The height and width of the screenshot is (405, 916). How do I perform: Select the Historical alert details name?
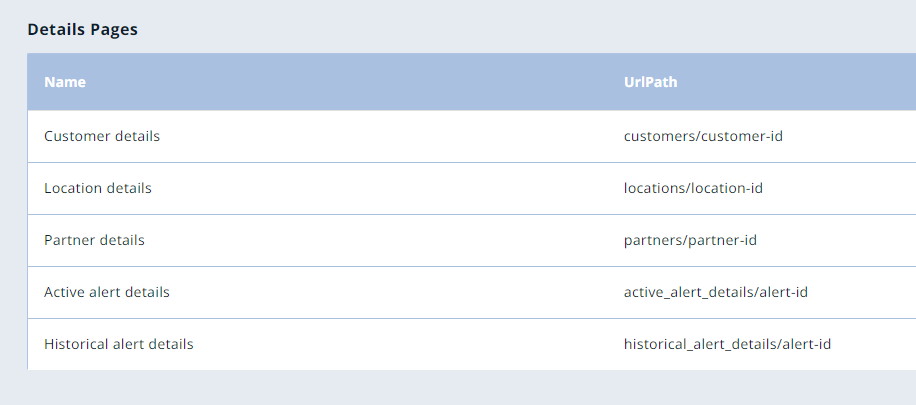[x=119, y=344]
